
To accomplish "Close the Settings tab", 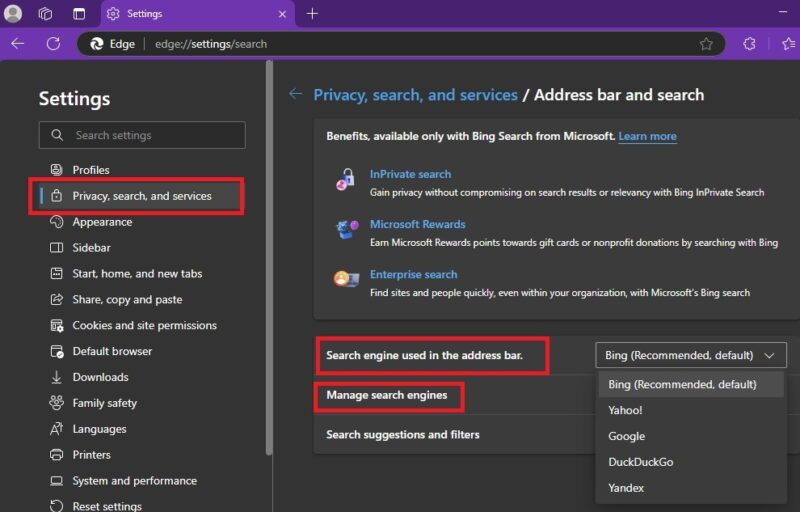I will [282, 14].
